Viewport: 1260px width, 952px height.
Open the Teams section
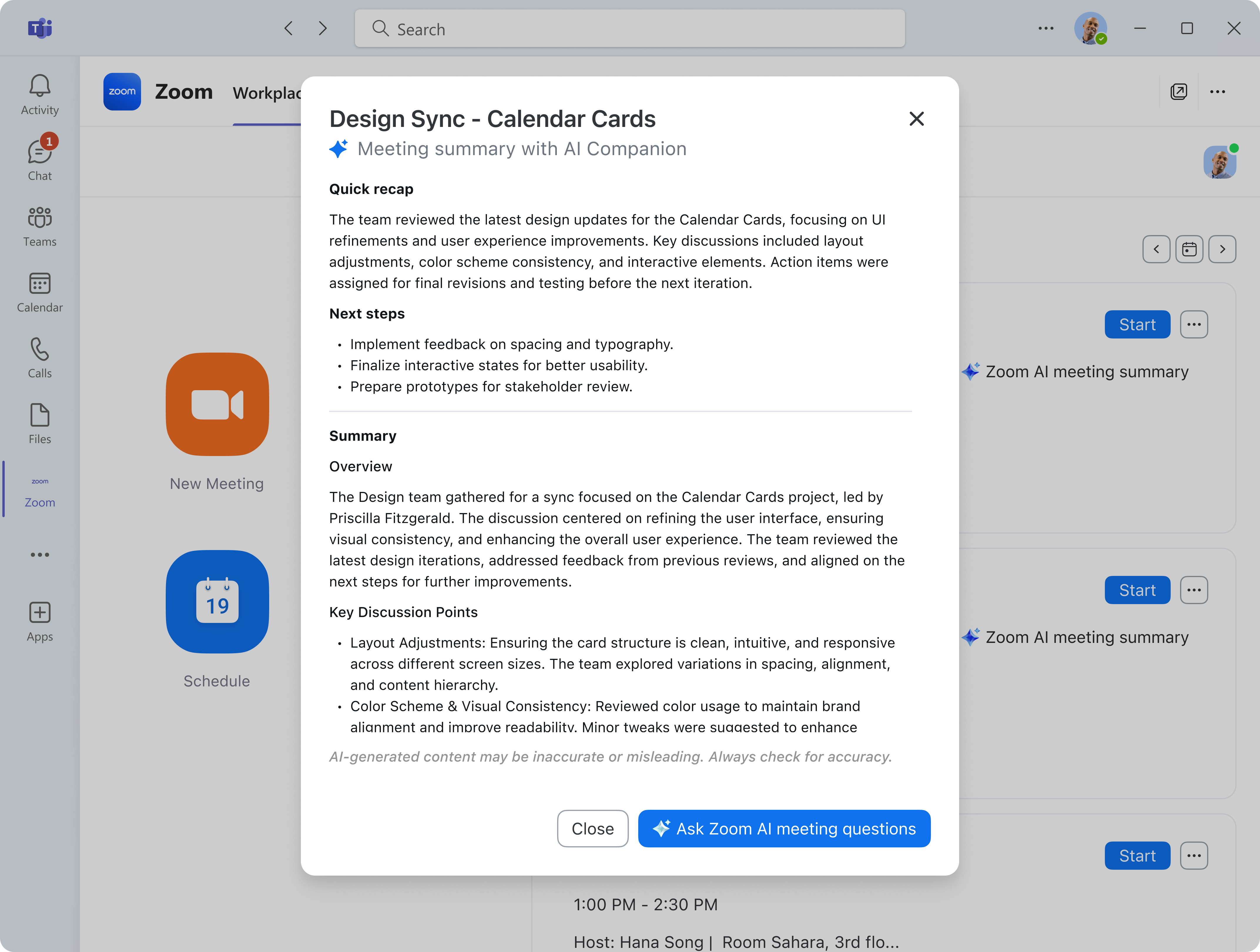tap(39, 226)
